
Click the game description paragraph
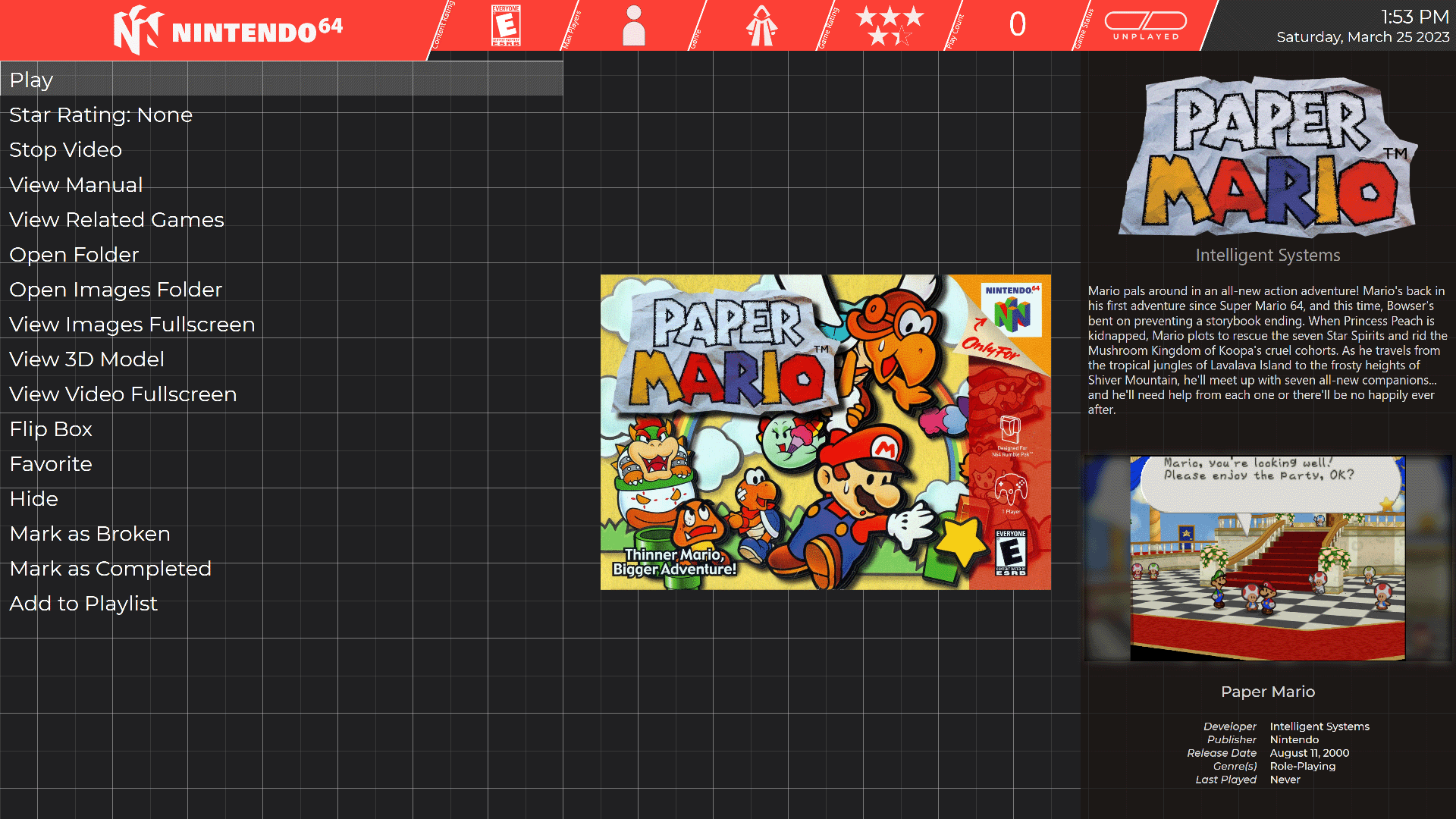[x=1268, y=350]
